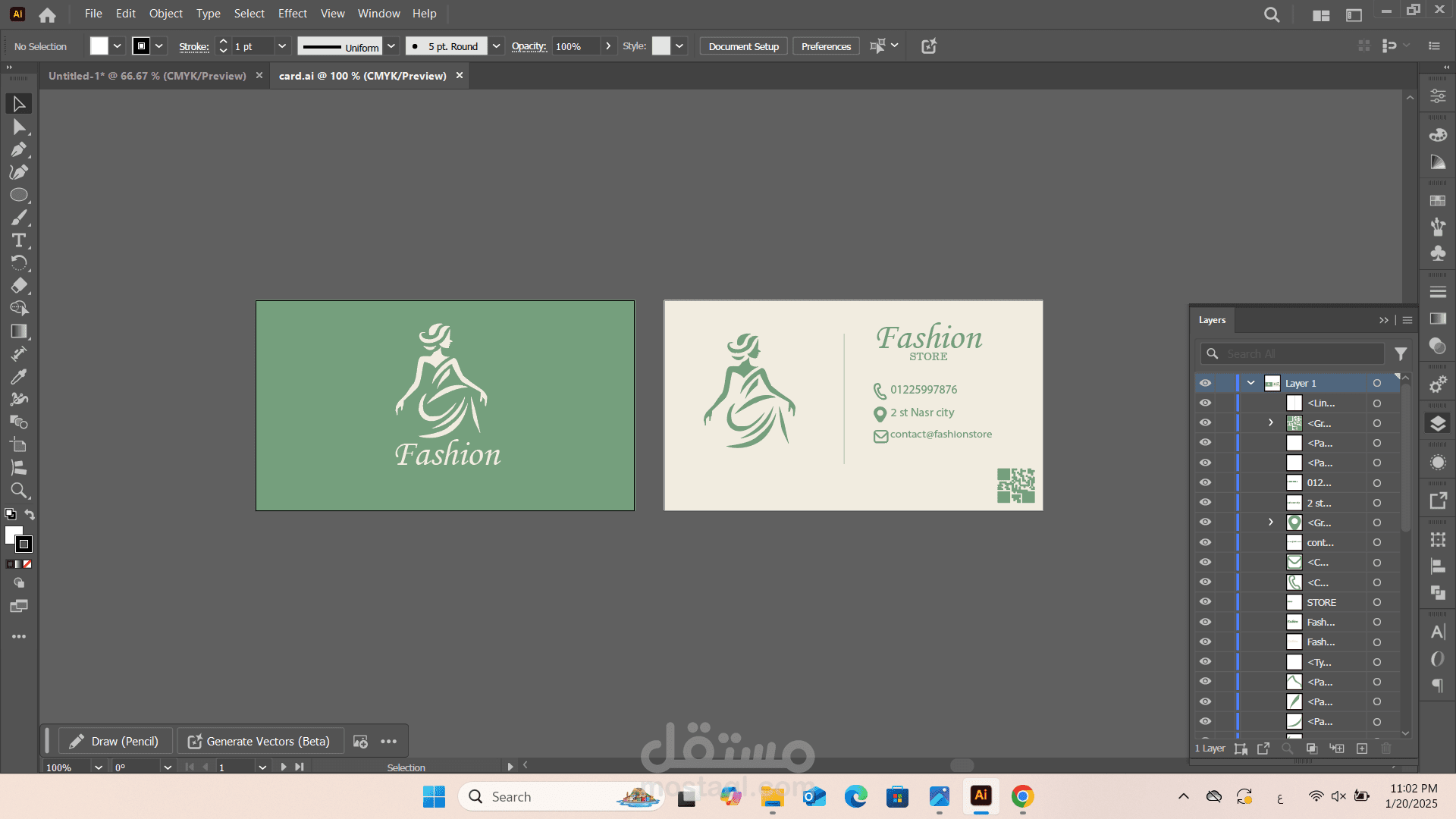Select the Type tool
Image resolution: width=1456 pixels, height=819 pixels.
coord(19,240)
